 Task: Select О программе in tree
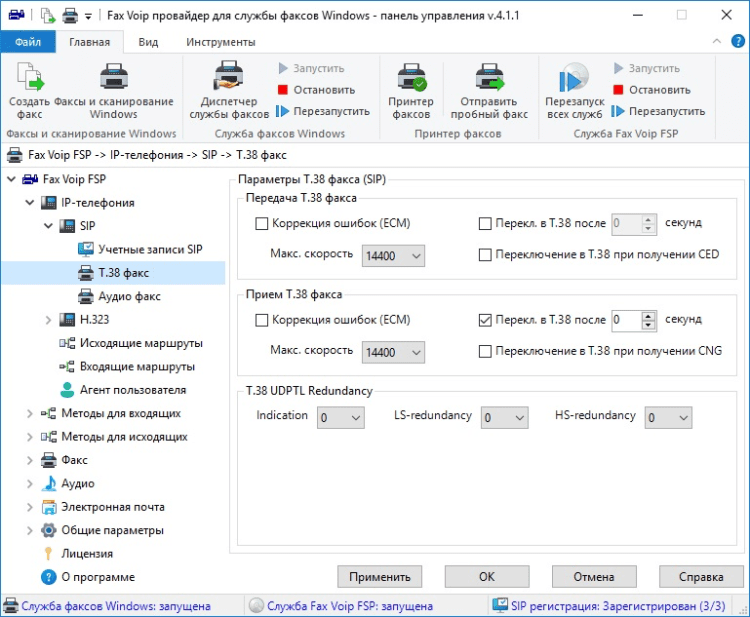88,577
